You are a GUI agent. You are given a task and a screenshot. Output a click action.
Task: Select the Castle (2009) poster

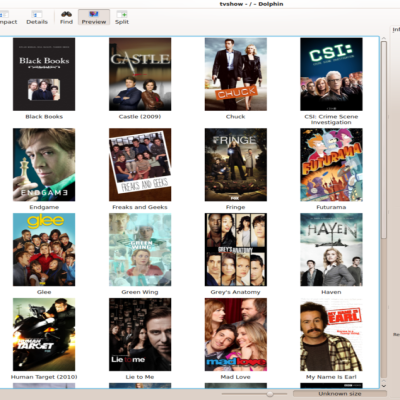point(140,74)
